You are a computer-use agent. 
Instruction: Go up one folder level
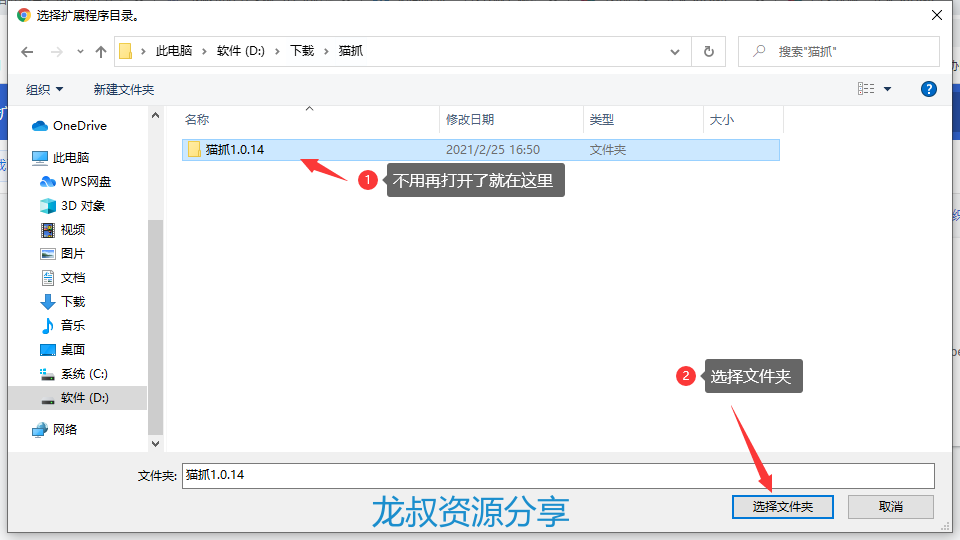101,52
